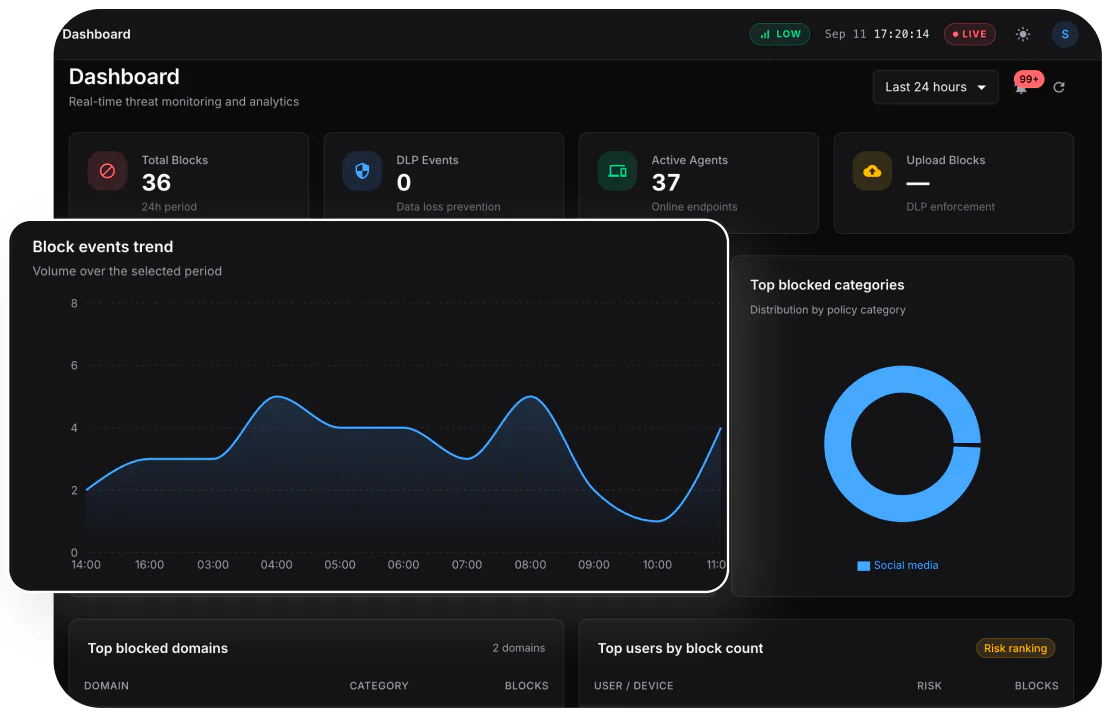The image size is (1111, 717).
Task: Click the 'Upload Blocks' card label
Action: click(x=946, y=160)
